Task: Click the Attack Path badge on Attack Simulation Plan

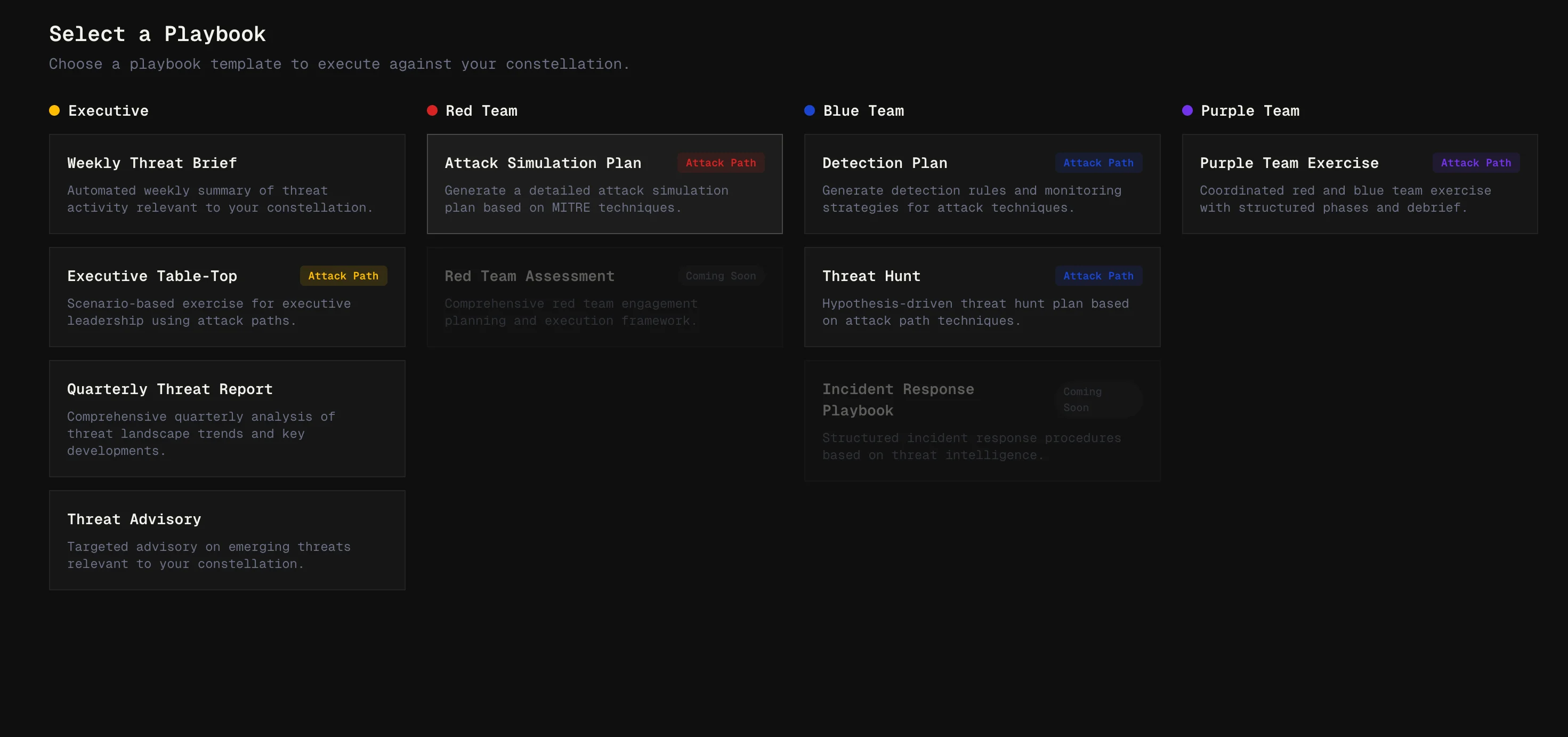Action: 720,163
